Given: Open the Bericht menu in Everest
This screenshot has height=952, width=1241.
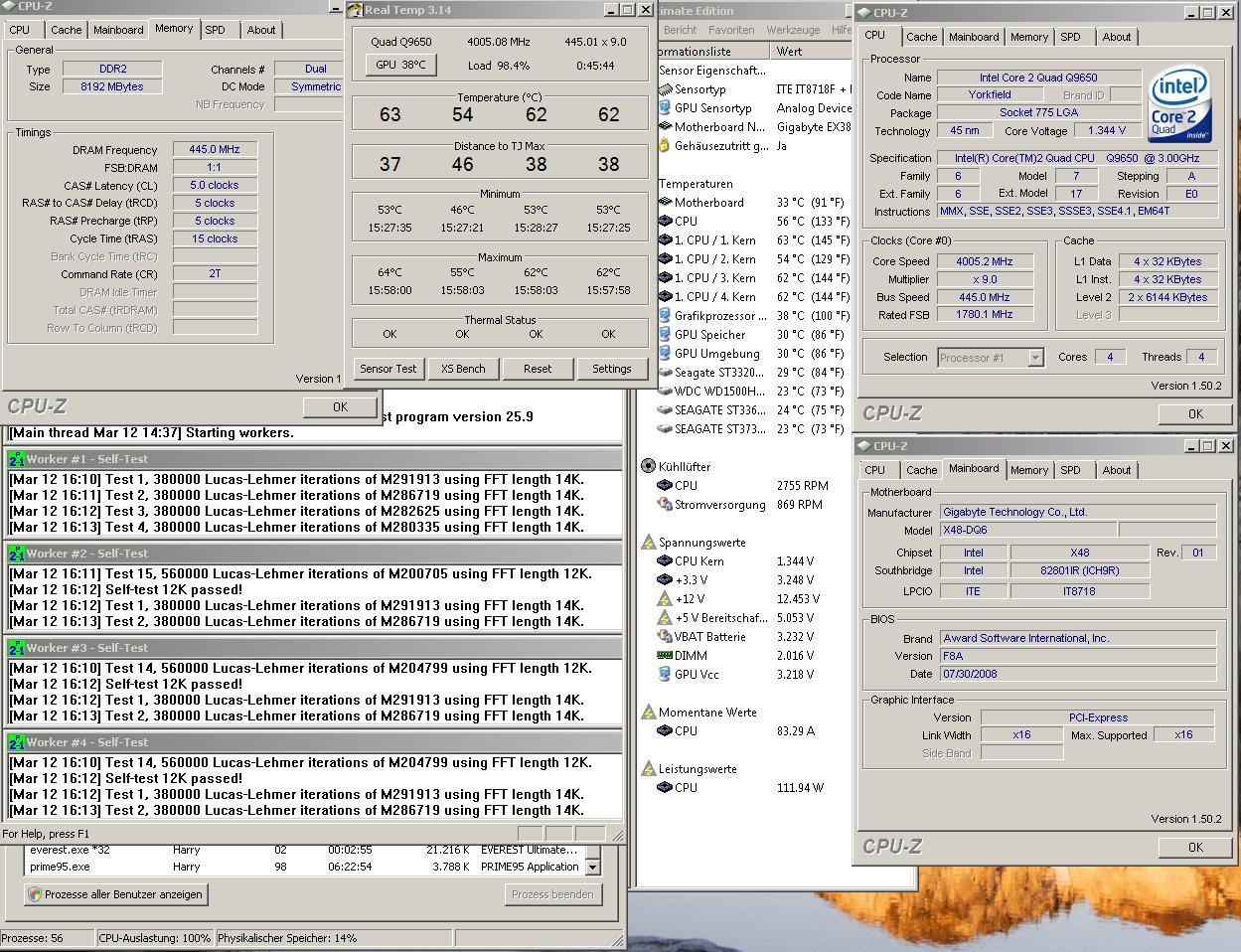Looking at the screenshot, I should click(680, 30).
